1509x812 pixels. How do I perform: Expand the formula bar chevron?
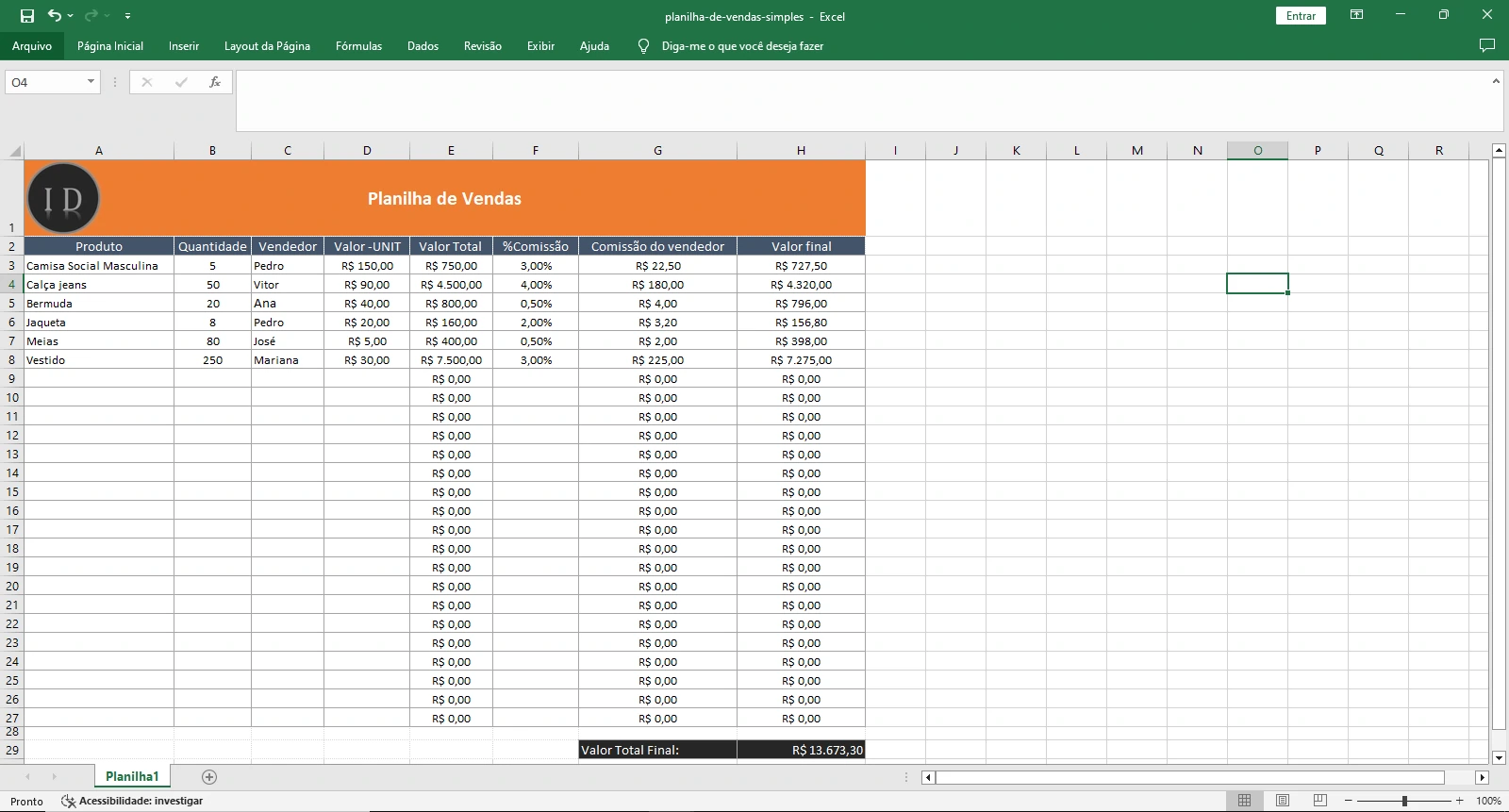pos(1496,82)
